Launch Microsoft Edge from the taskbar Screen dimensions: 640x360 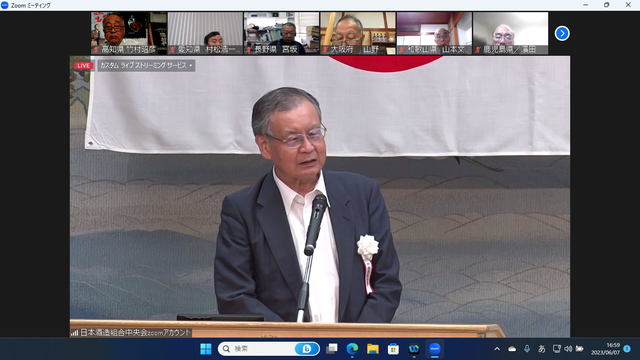click(352, 349)
